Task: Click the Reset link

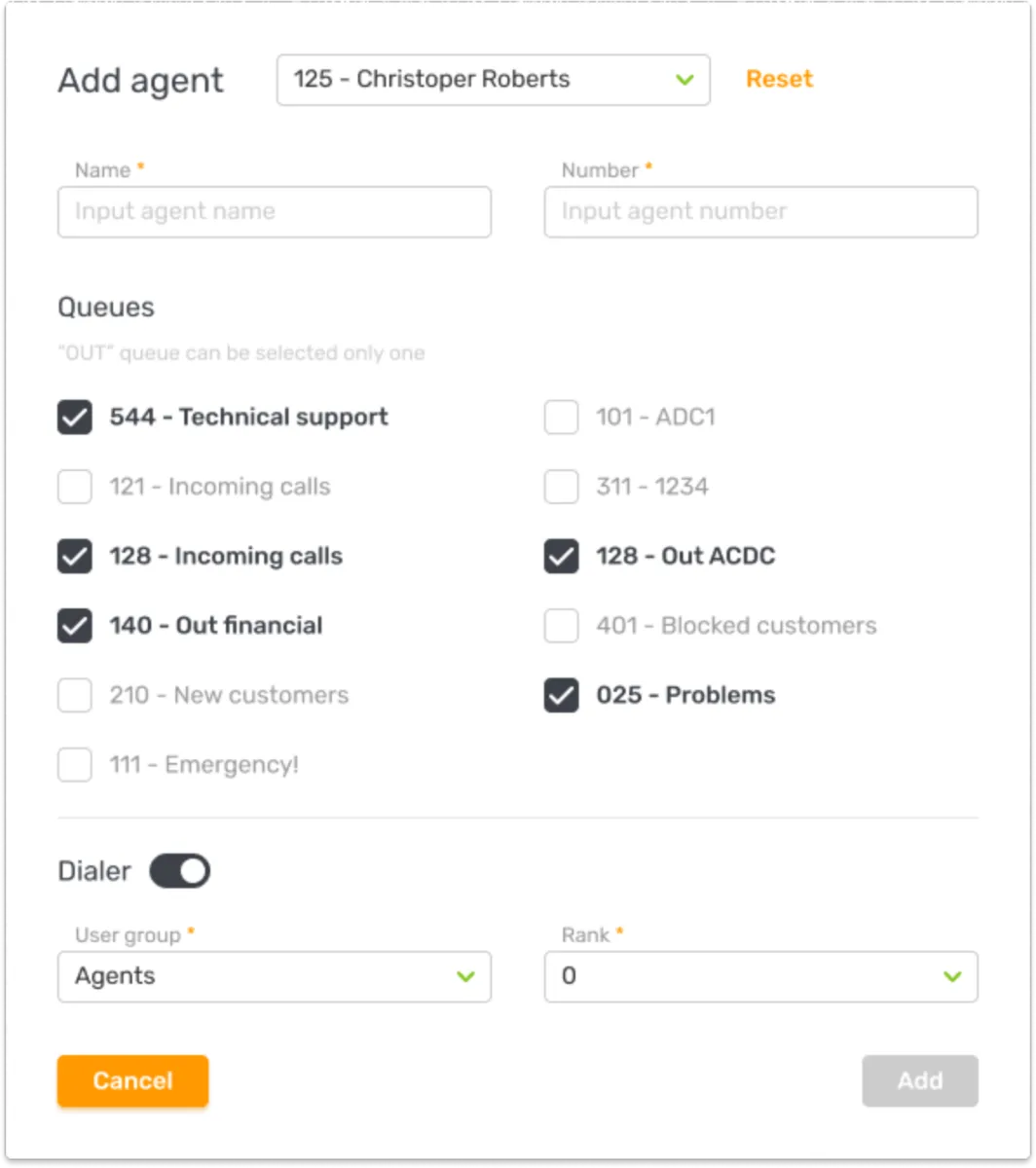Action: coord(779,80)
